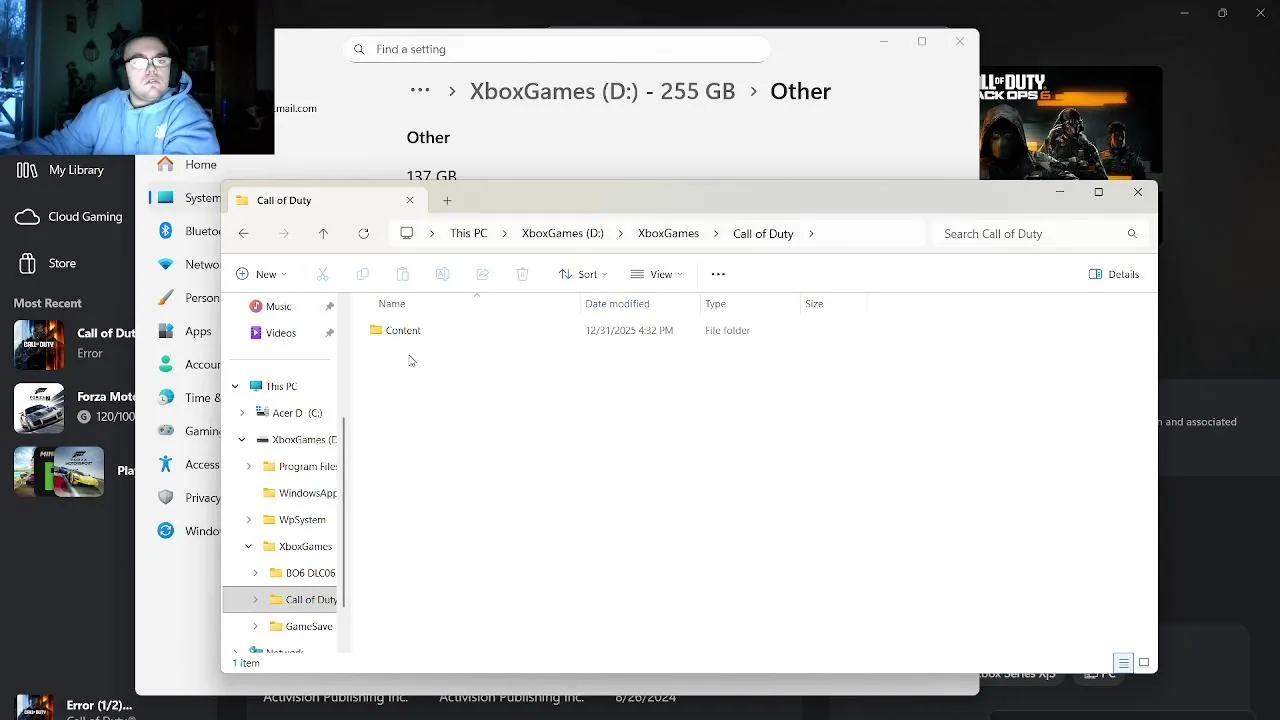Click the search magnifier in File Explorer

pos(1132,234)
